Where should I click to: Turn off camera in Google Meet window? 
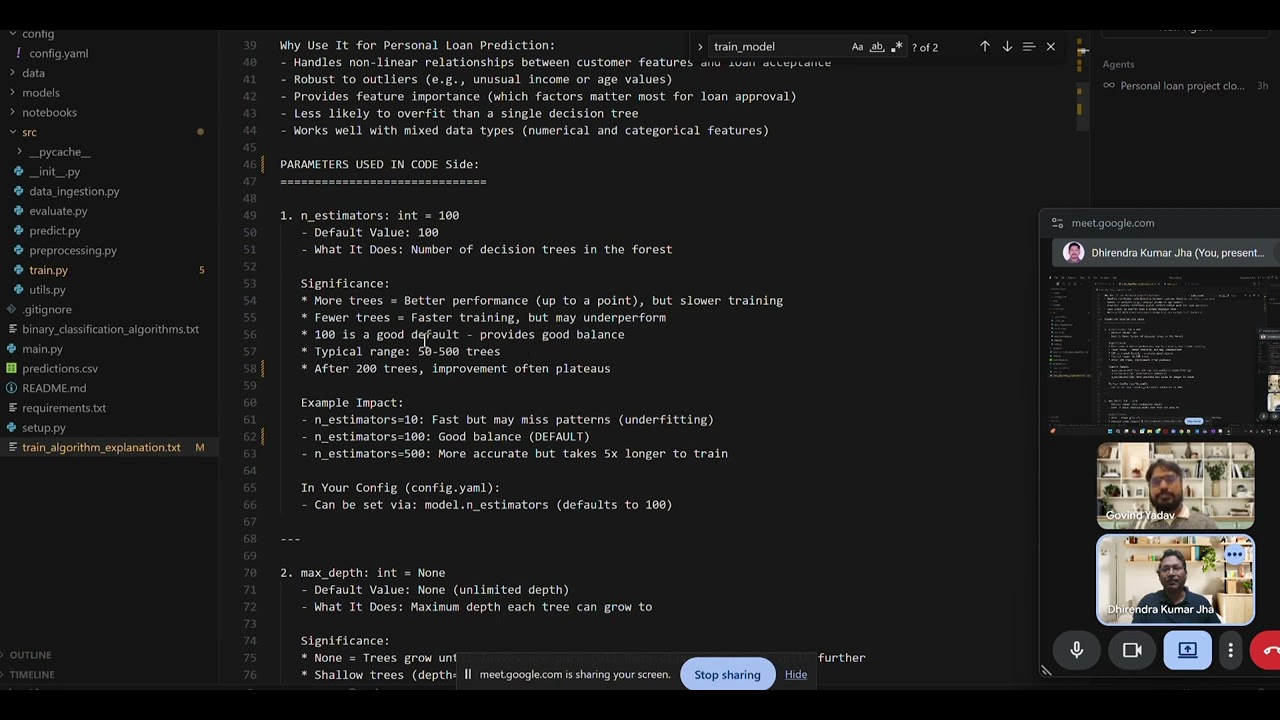[1132, 650]
